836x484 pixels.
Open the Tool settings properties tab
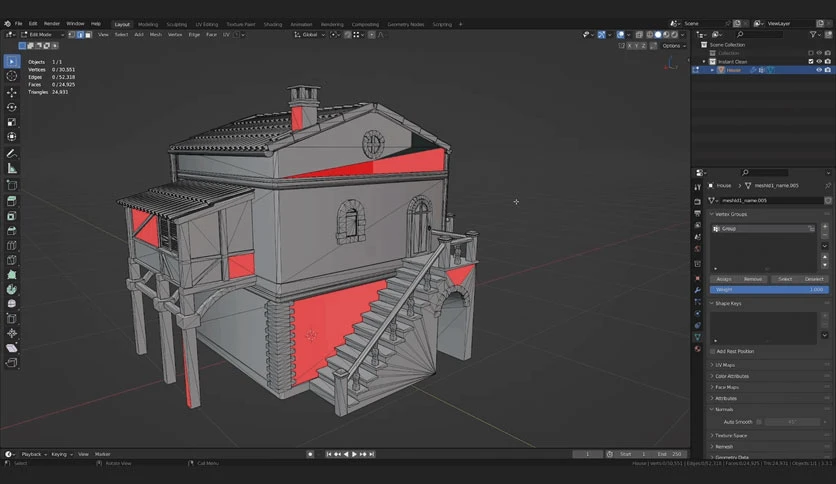tap(697, 187)
